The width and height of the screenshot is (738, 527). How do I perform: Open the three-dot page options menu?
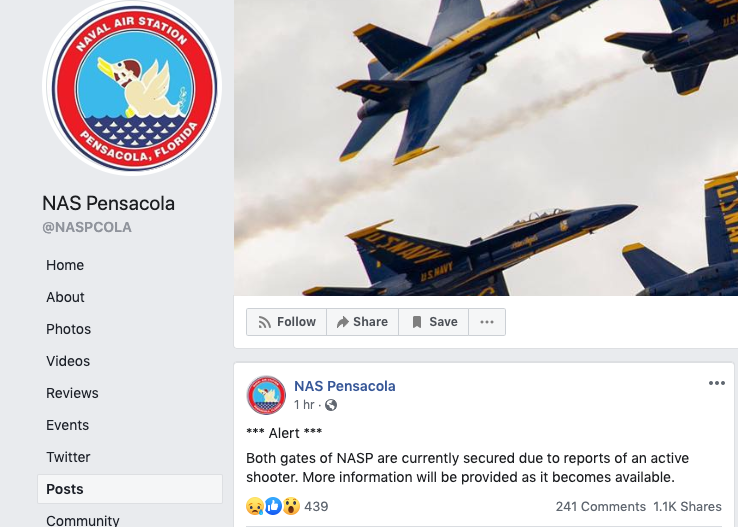487,322
